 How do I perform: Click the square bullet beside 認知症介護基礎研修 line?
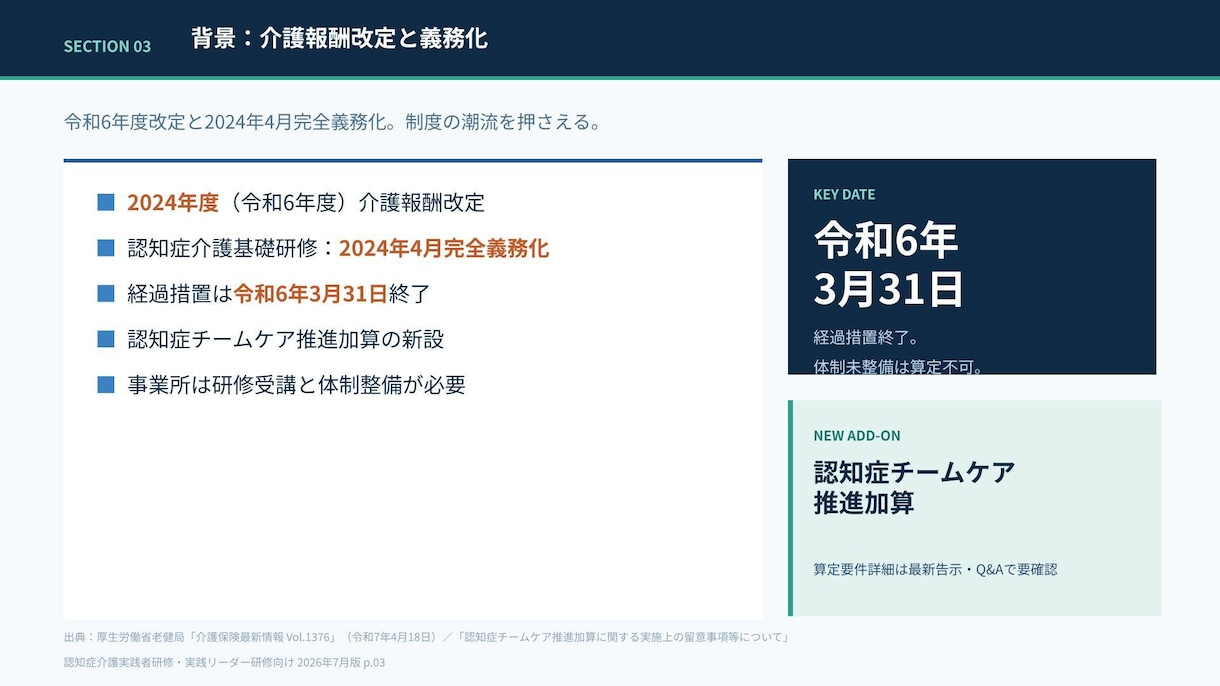pos(106,248)
